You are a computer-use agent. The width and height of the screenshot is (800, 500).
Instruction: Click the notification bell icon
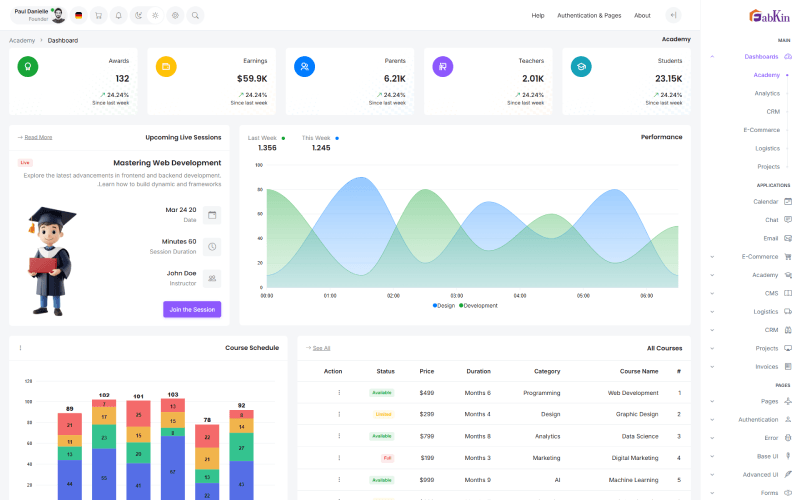(118, 16)
